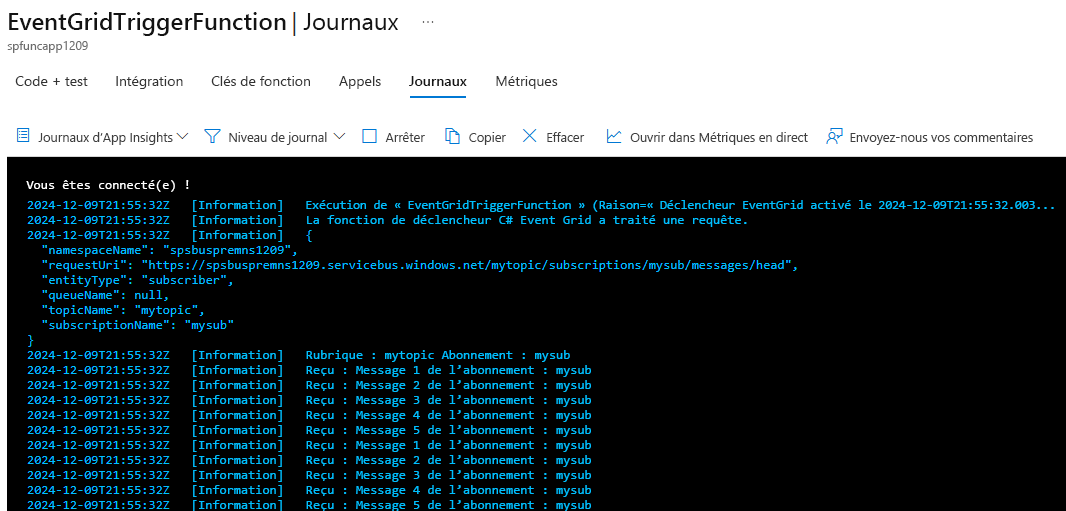Open Ouvrir dans Métriques en direct
The width and height of the screenshot is (1066, 511).
(707, 137)
